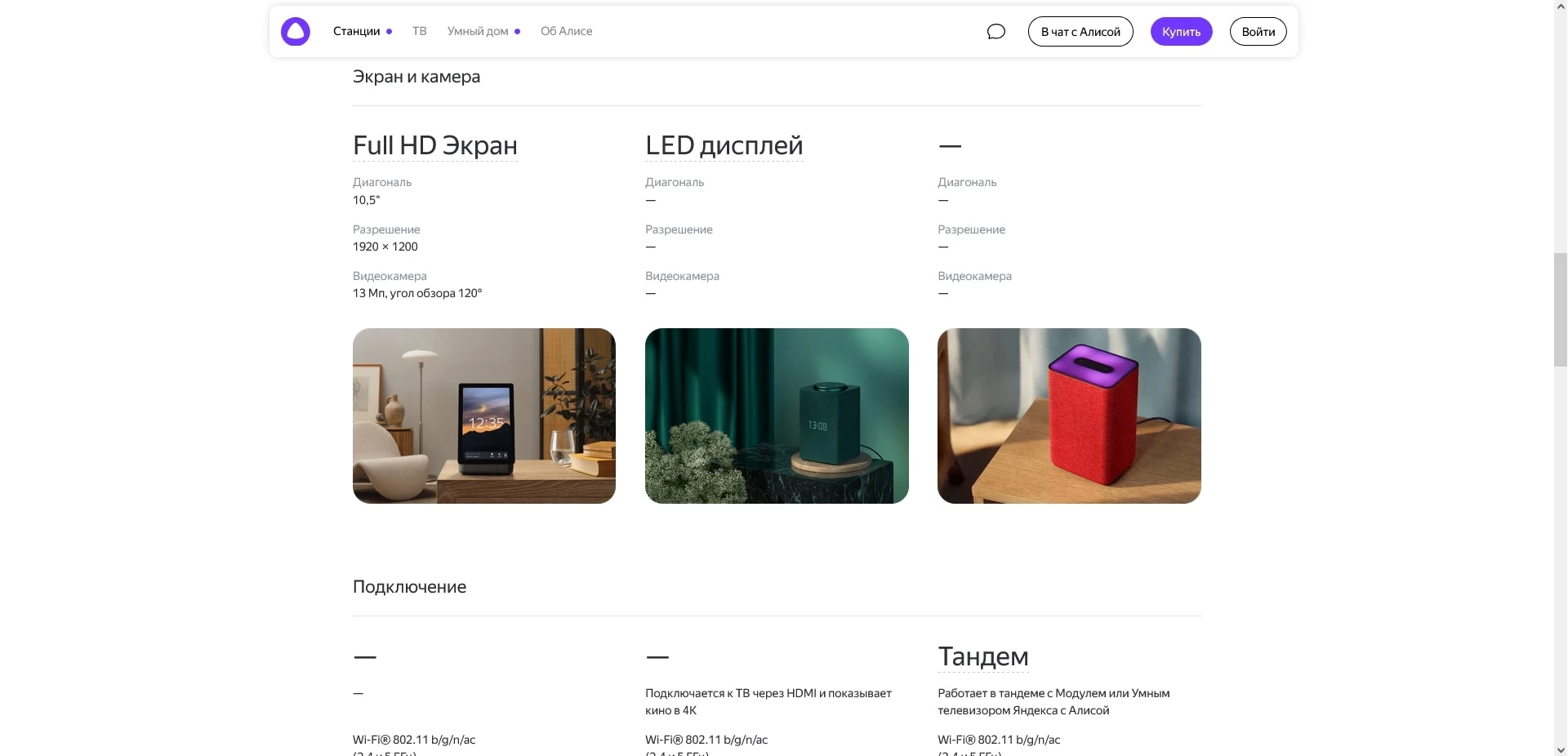1568x756 pixels.
Task: Click the purple Купить button
Action: coord(1181,32)
